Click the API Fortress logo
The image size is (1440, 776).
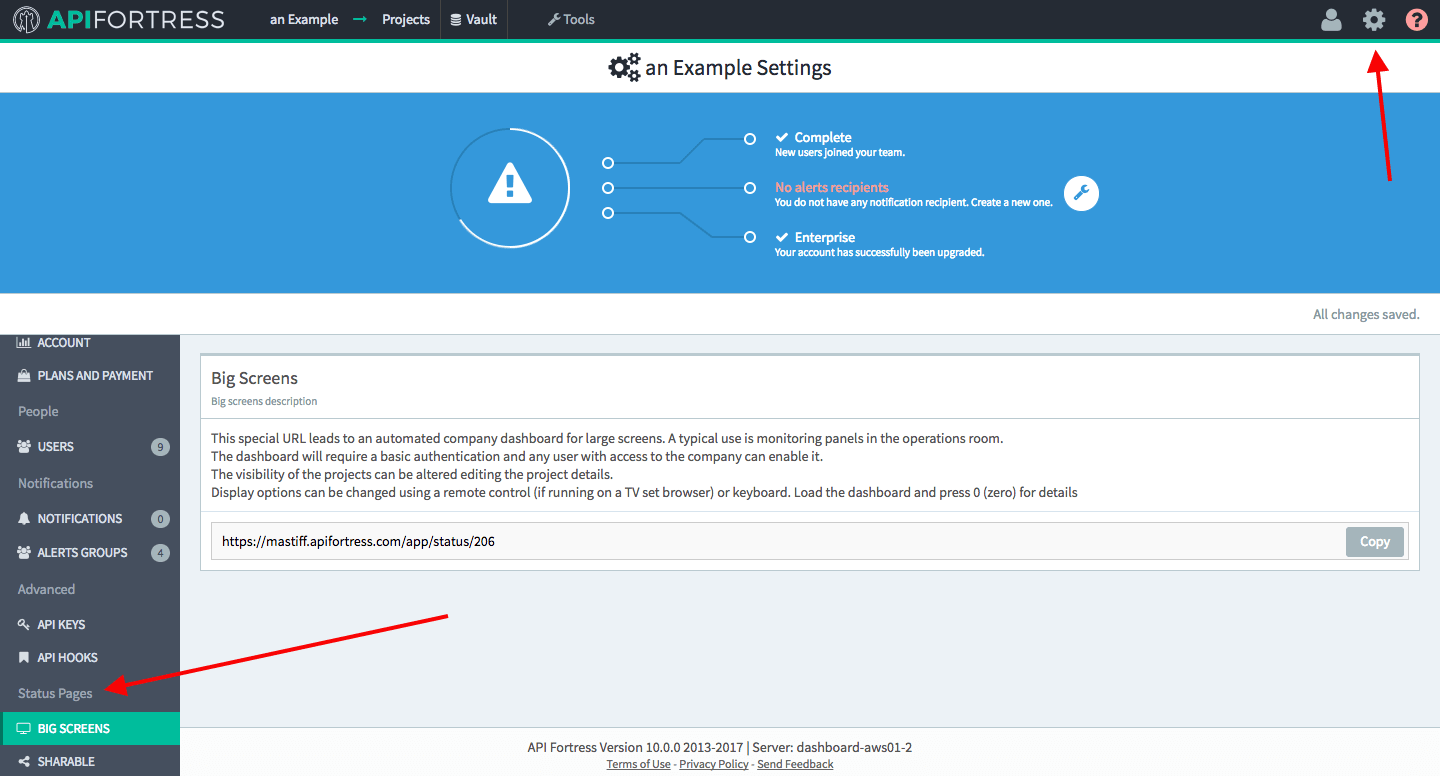[119, 19]
